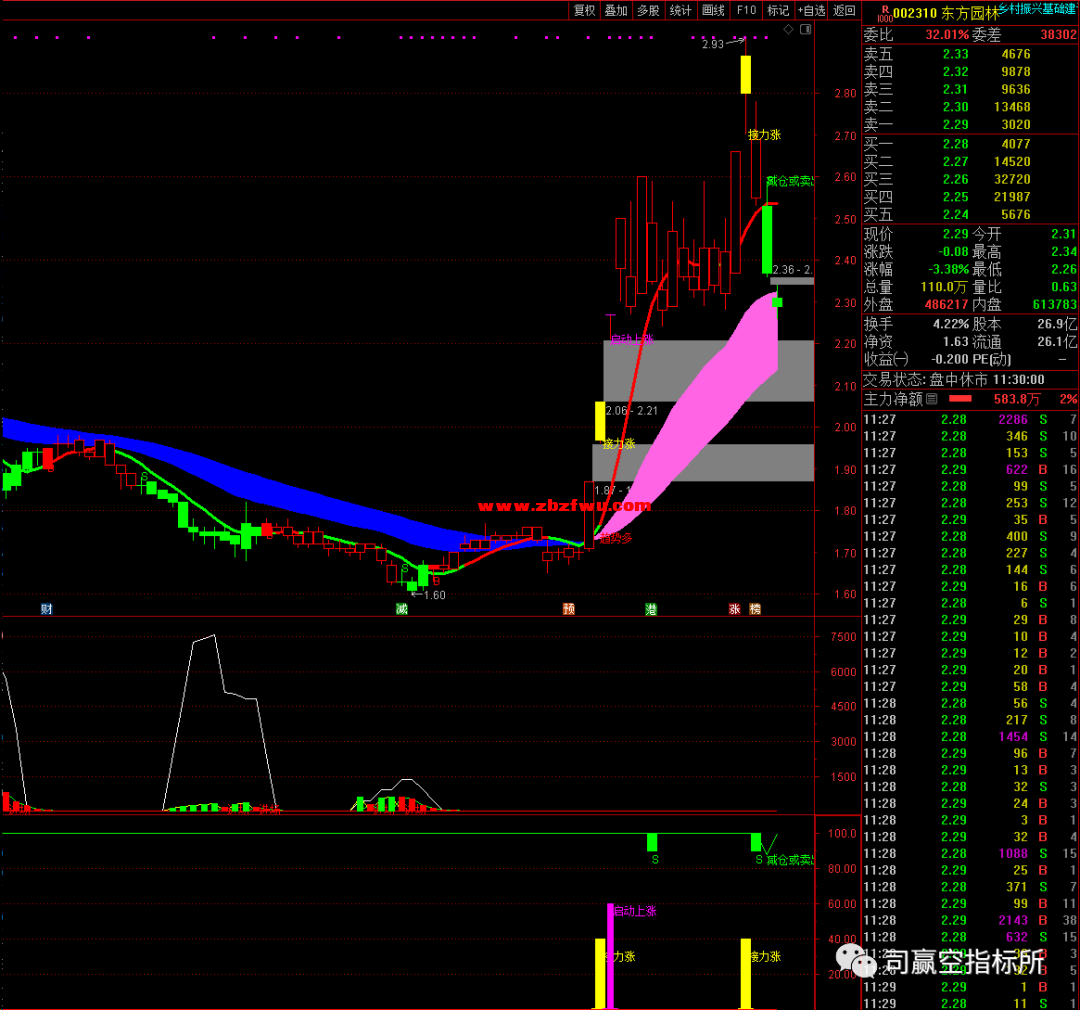The image size is (1080, 1010).
Task: Click the 收益(一) value -0.200
Action: (x=950, y=360)
